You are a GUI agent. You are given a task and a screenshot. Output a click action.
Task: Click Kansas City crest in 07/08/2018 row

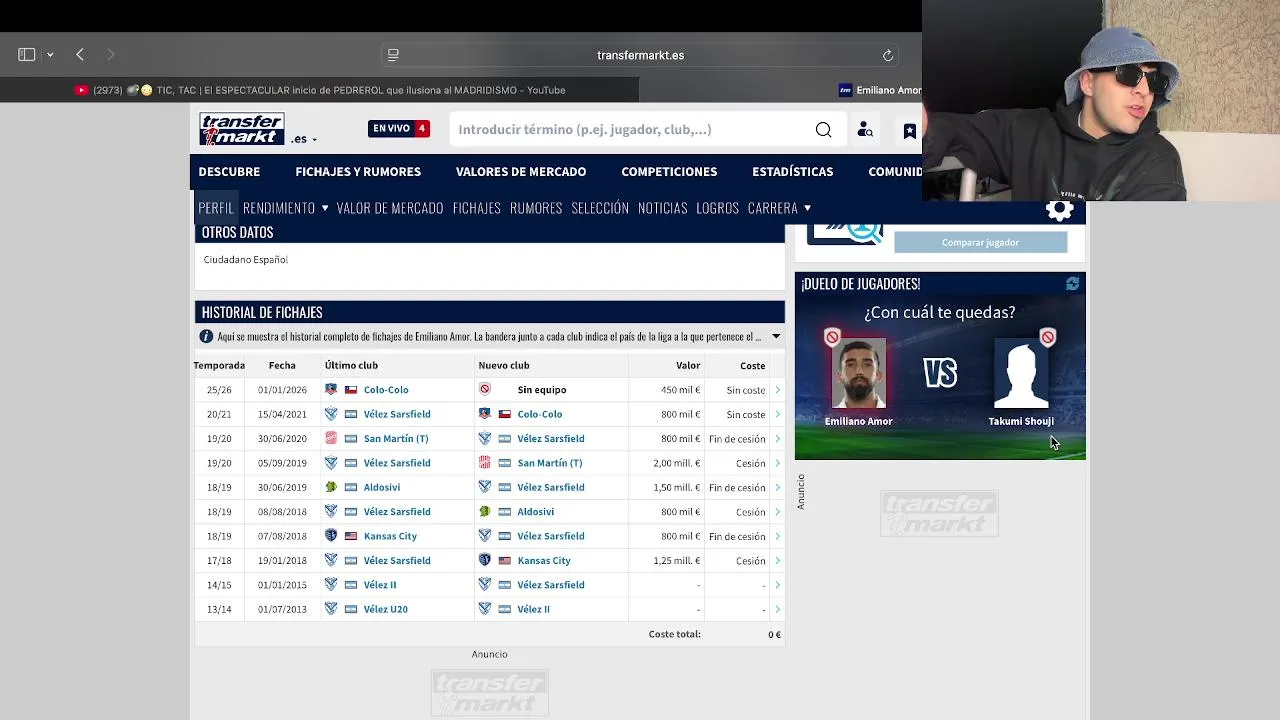331,536
